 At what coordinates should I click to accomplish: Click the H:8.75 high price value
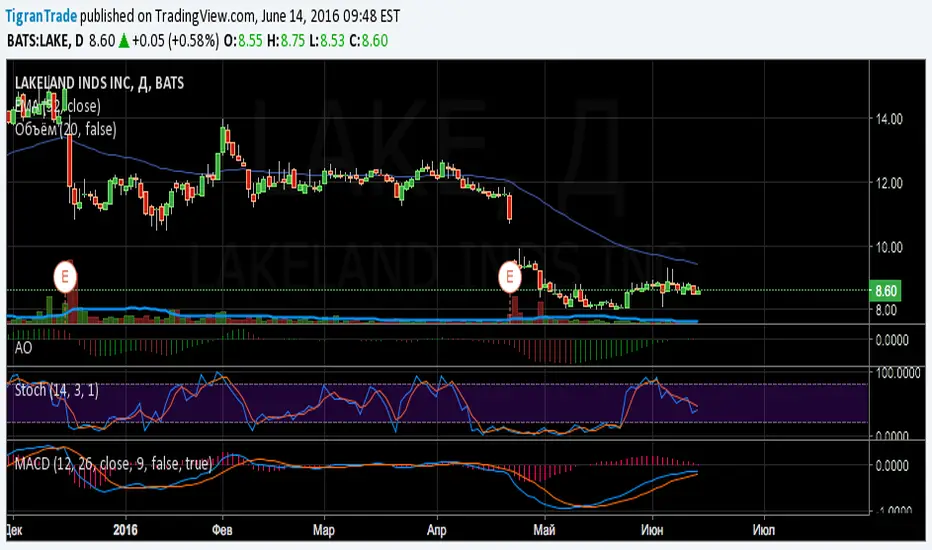286,41
